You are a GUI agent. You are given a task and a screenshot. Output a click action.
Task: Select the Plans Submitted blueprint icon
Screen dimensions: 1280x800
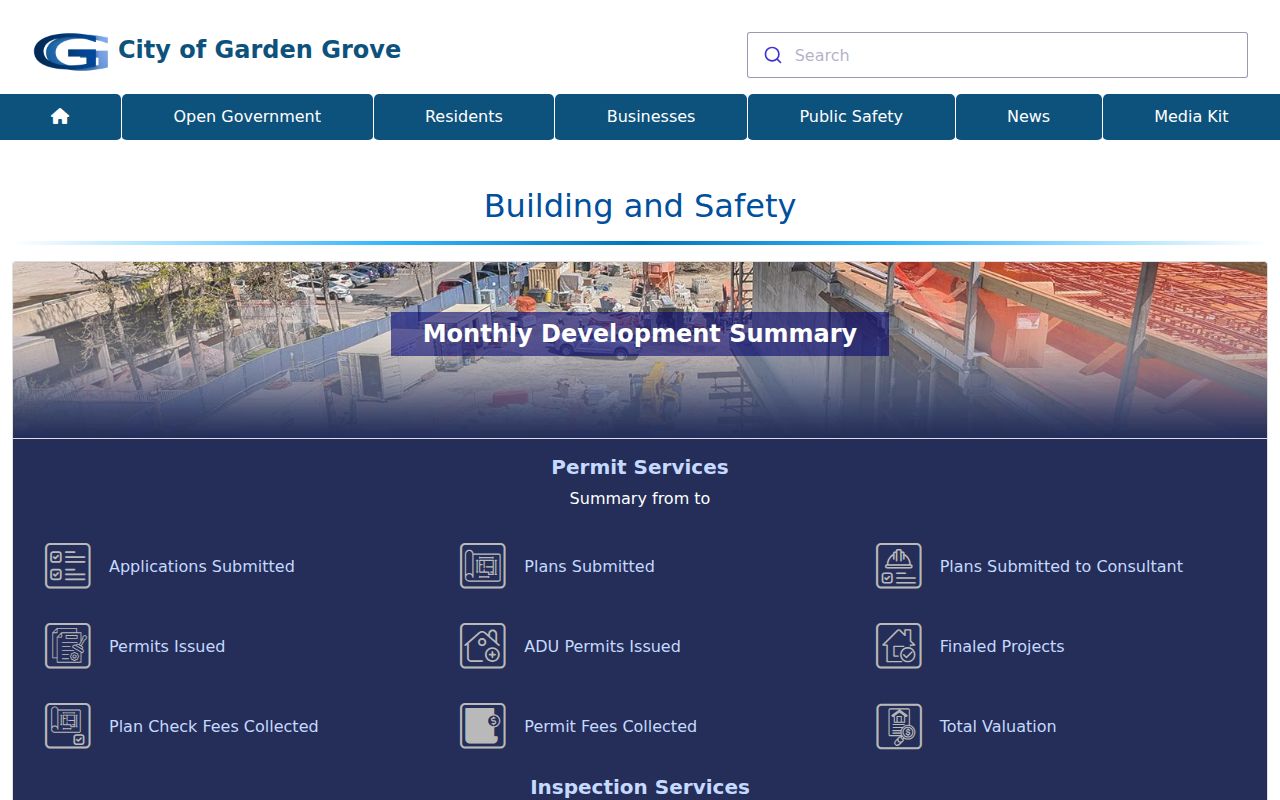pyautogui.click(x=483, y=566)
